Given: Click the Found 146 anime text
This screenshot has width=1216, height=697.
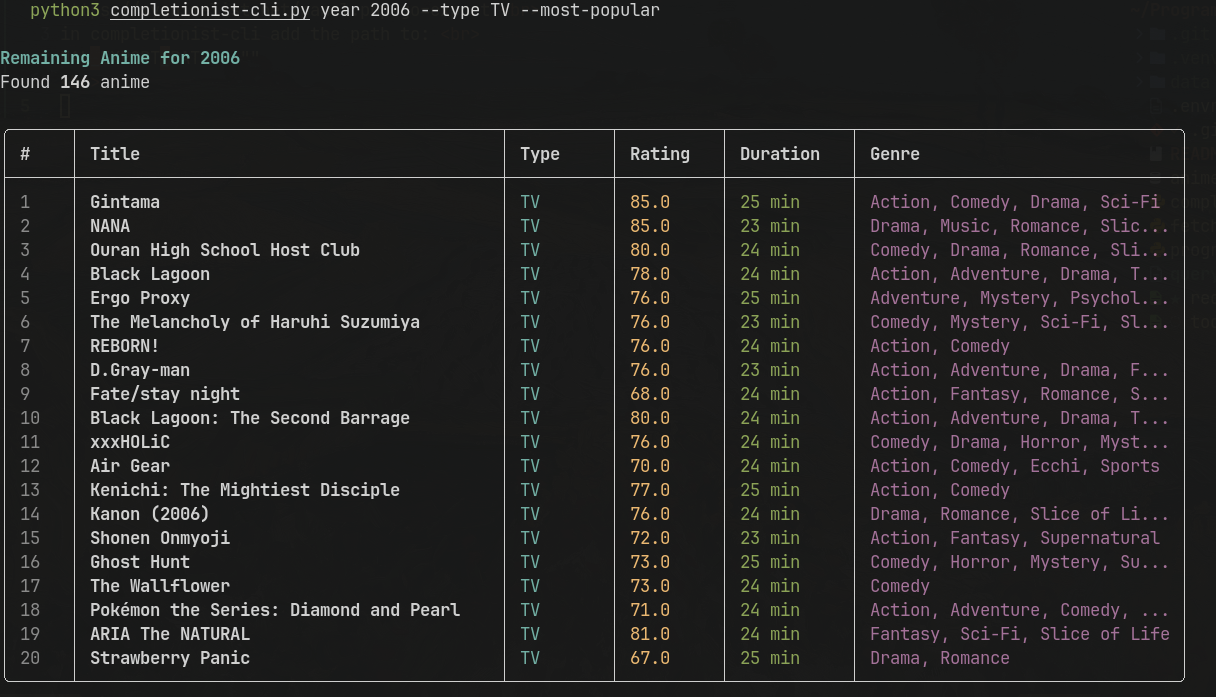Looking at the screenshot, I should coord(75,82).
